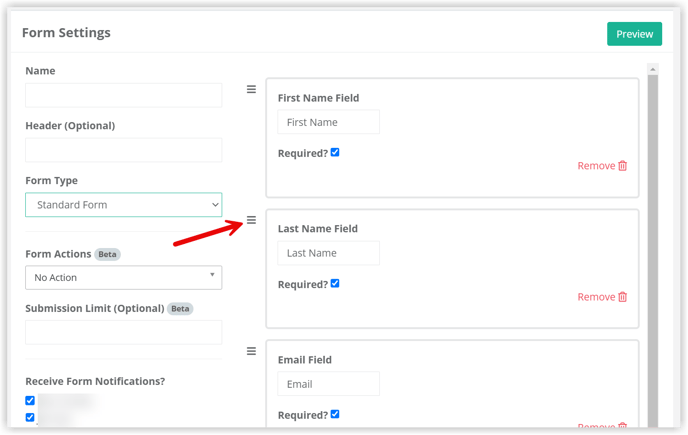Focus the Header (Optional) input field
Viewport: 688px width, 435px height.
point(124,150)
